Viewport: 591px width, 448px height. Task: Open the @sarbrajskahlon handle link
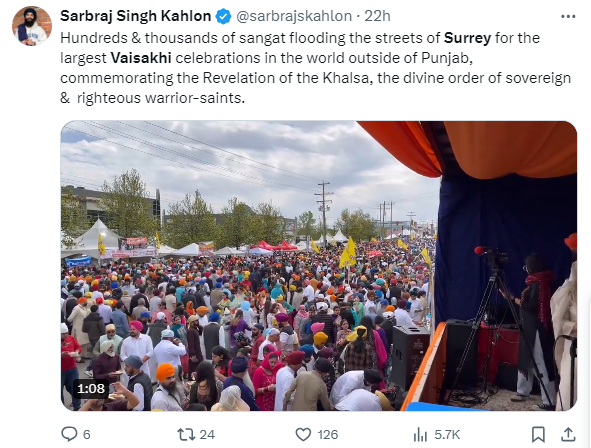(294, 16)
